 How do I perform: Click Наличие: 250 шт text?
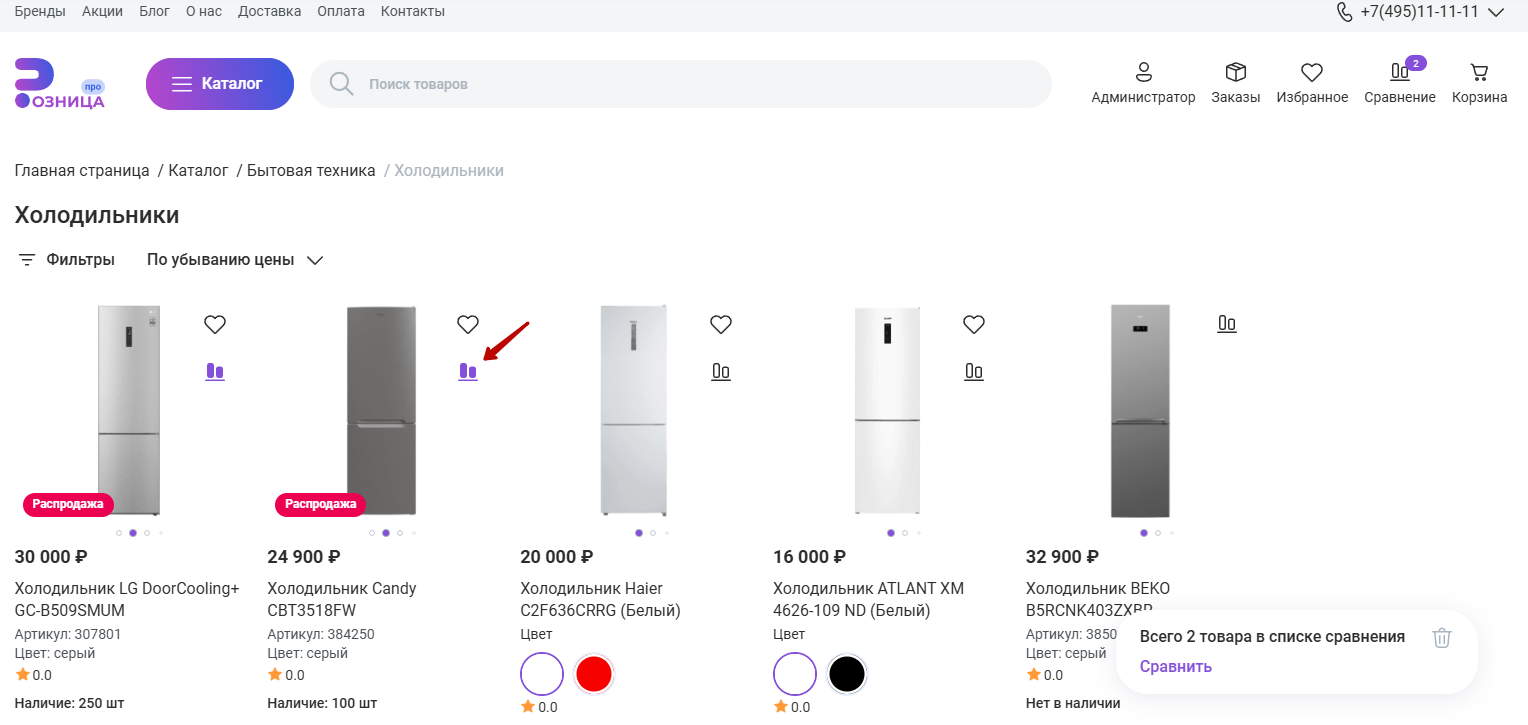(69, 703)
